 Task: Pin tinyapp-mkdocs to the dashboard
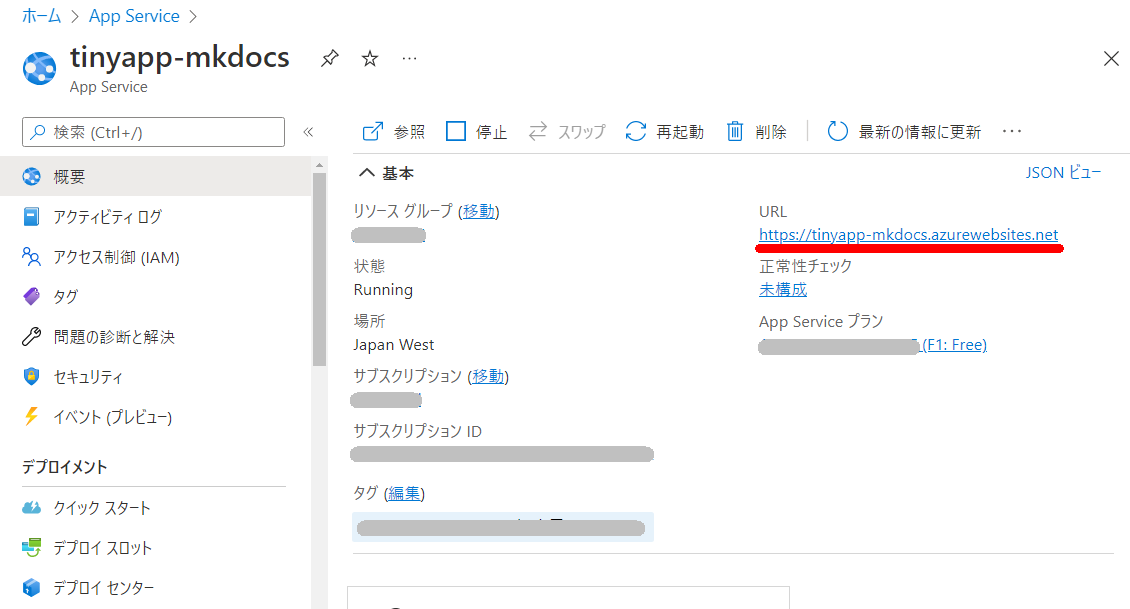329,59
